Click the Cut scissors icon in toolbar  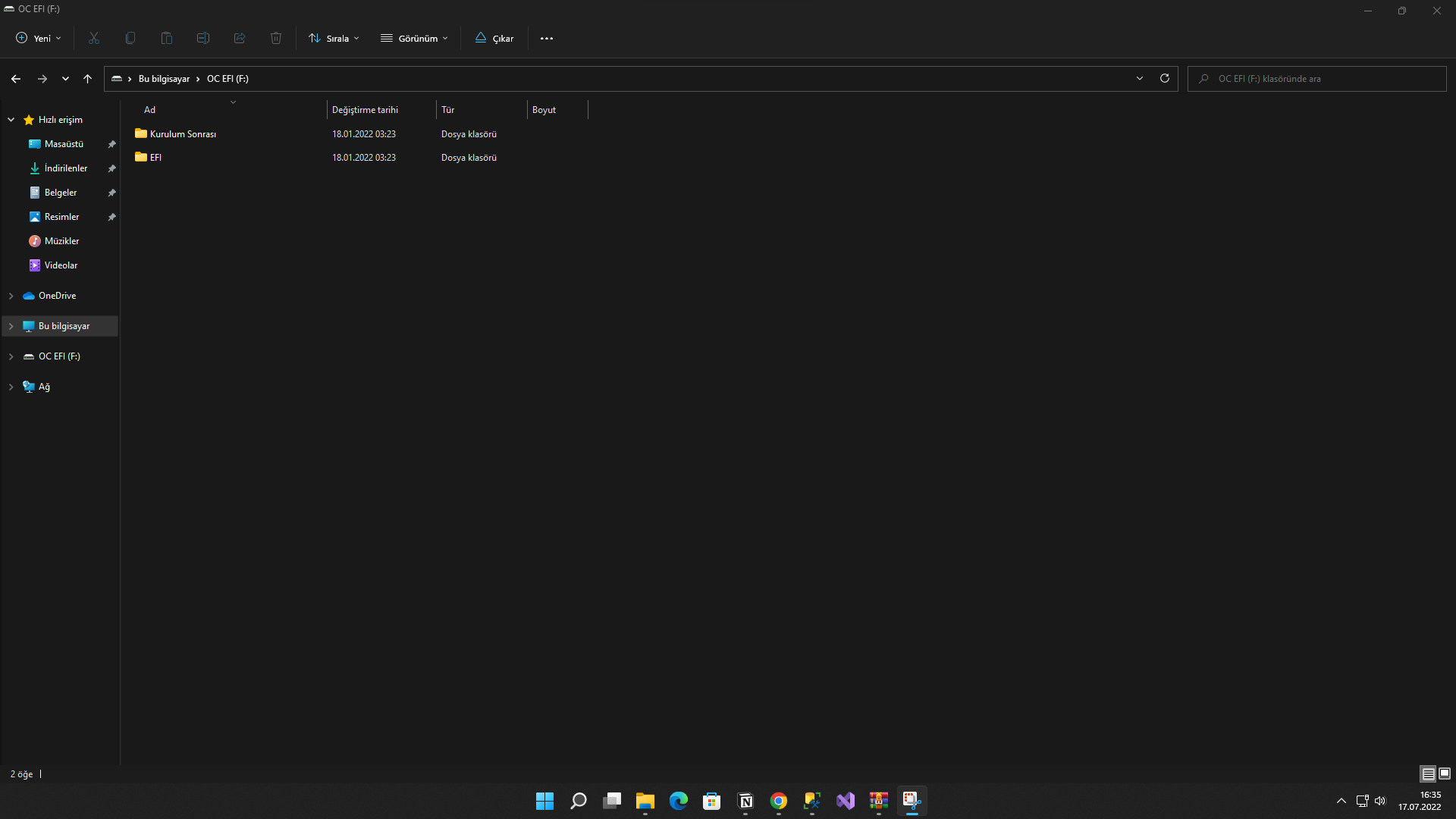click(x=94, y=38)
